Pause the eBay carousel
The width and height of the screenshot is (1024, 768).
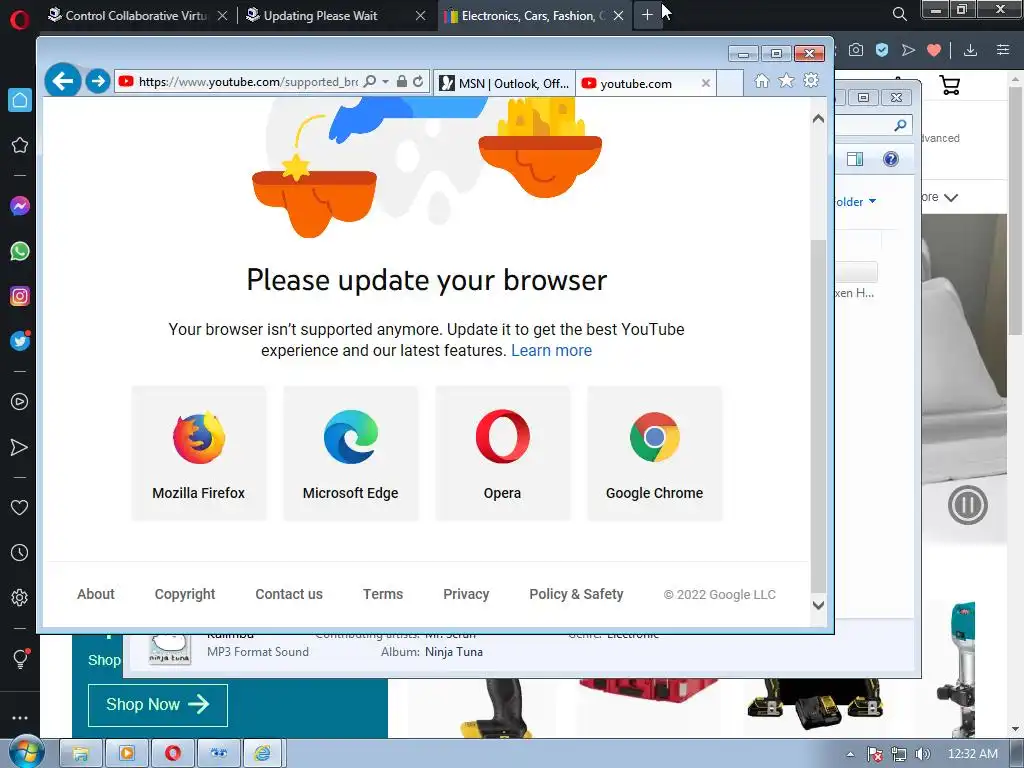point(967,505)
